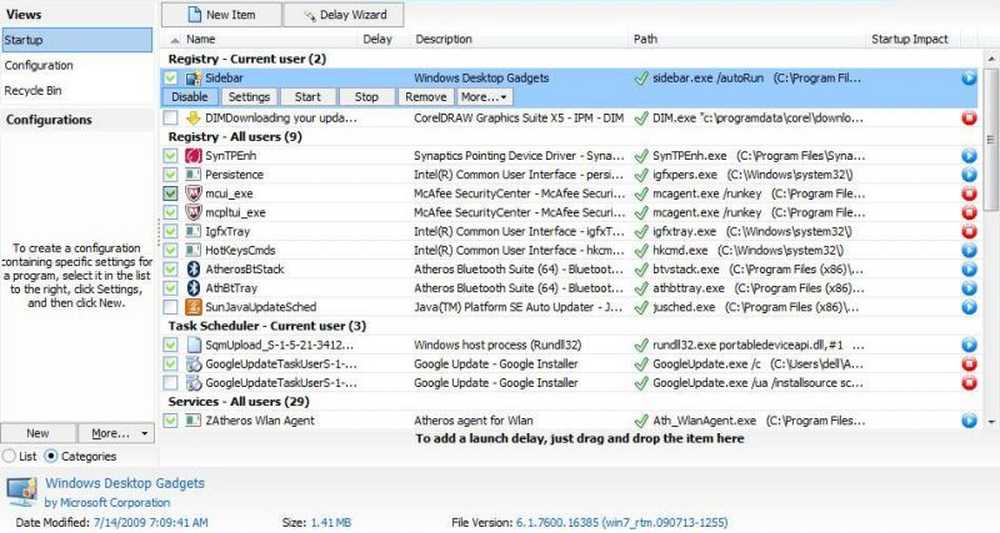
Task: Open the Windows Desktop Gadgets link
Action: tap(125, 483)
